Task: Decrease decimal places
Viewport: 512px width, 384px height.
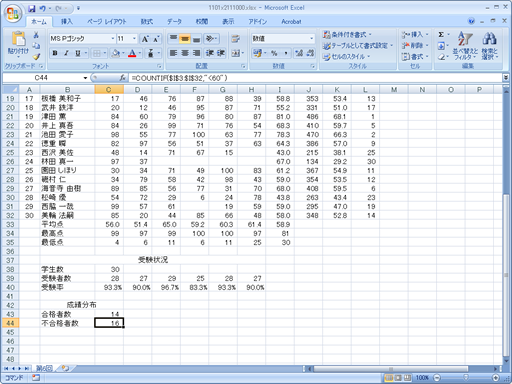Action: pyautogui.click(x=310, y=53)
